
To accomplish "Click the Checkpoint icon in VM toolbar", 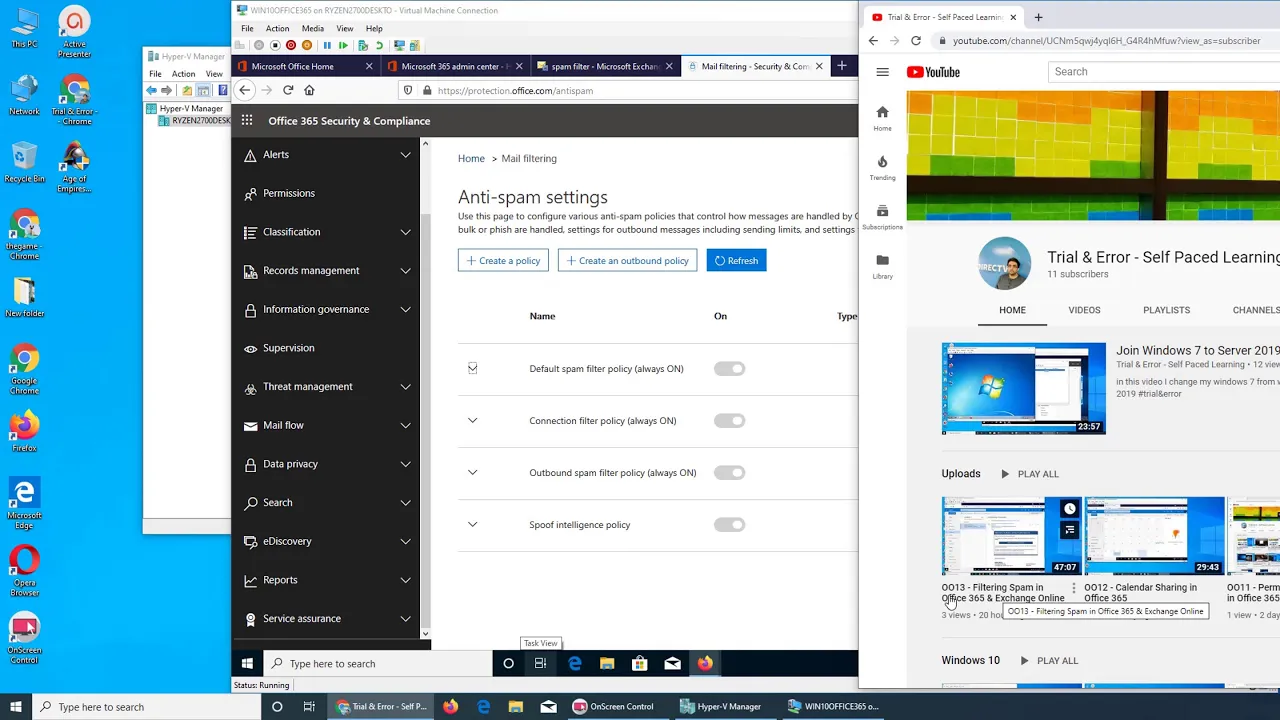I will (363, 45).
